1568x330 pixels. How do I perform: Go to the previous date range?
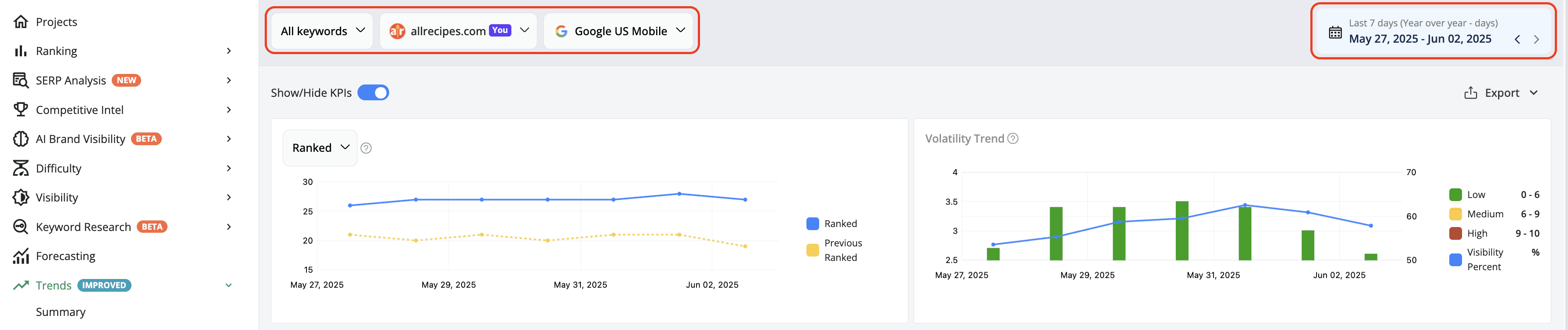pos(1517,40)
